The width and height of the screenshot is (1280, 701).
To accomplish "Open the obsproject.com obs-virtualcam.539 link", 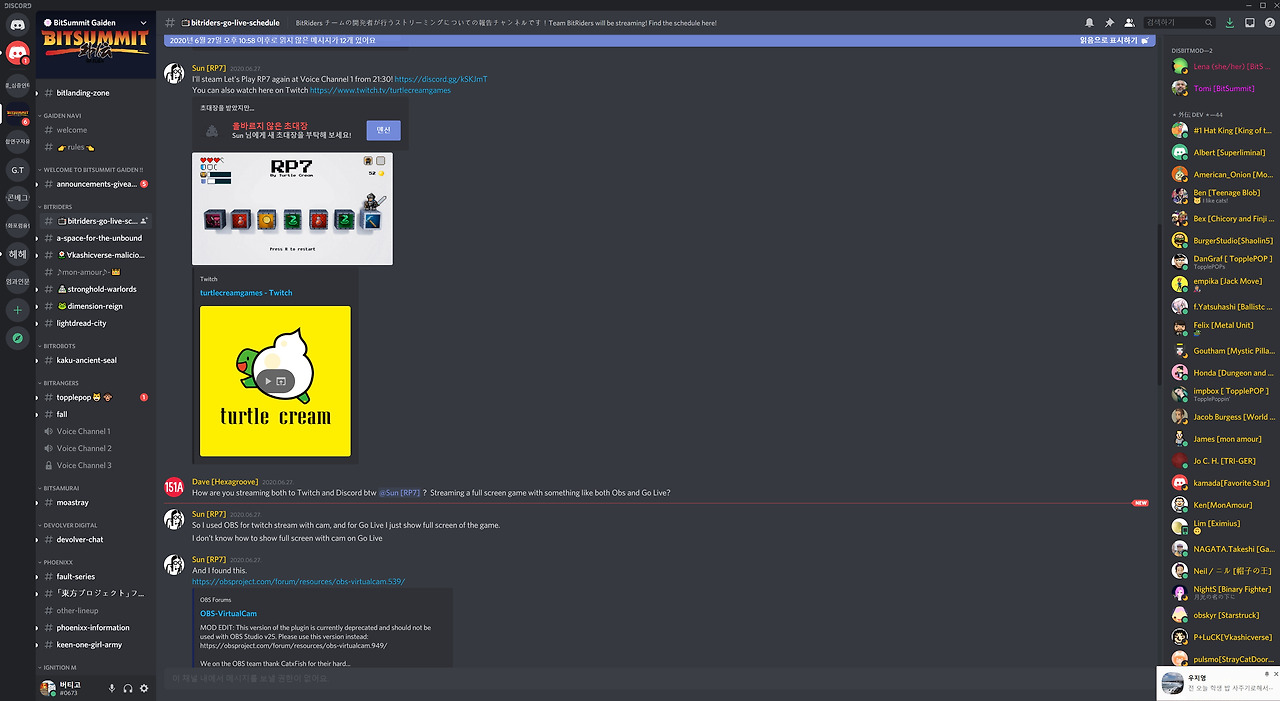I will point(298,581).
